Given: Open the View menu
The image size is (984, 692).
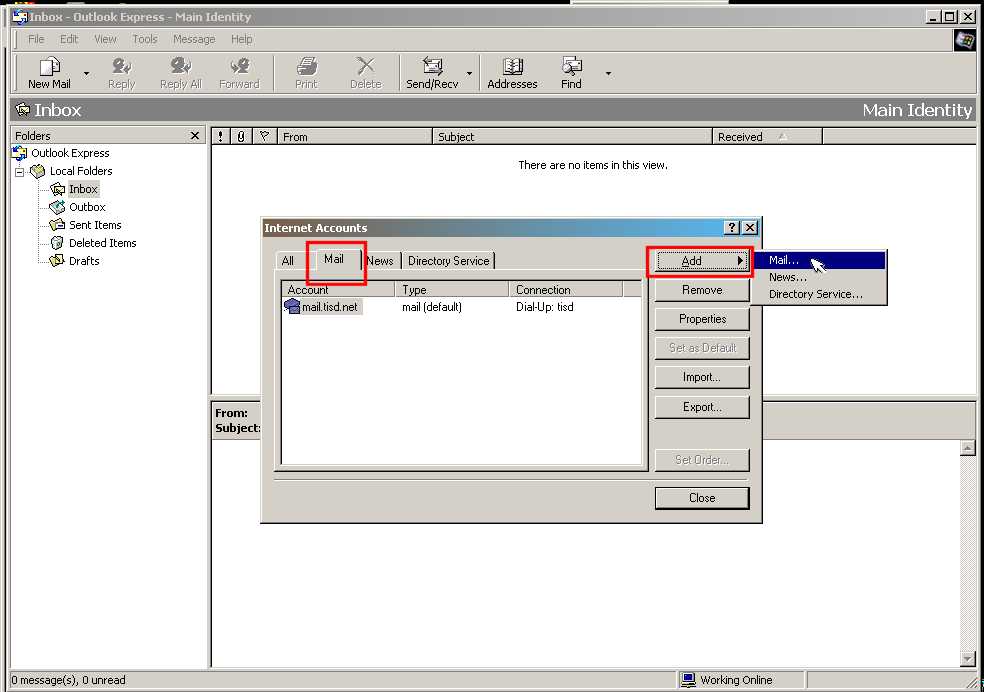Looking at the screenshot, I should [105, 39].
